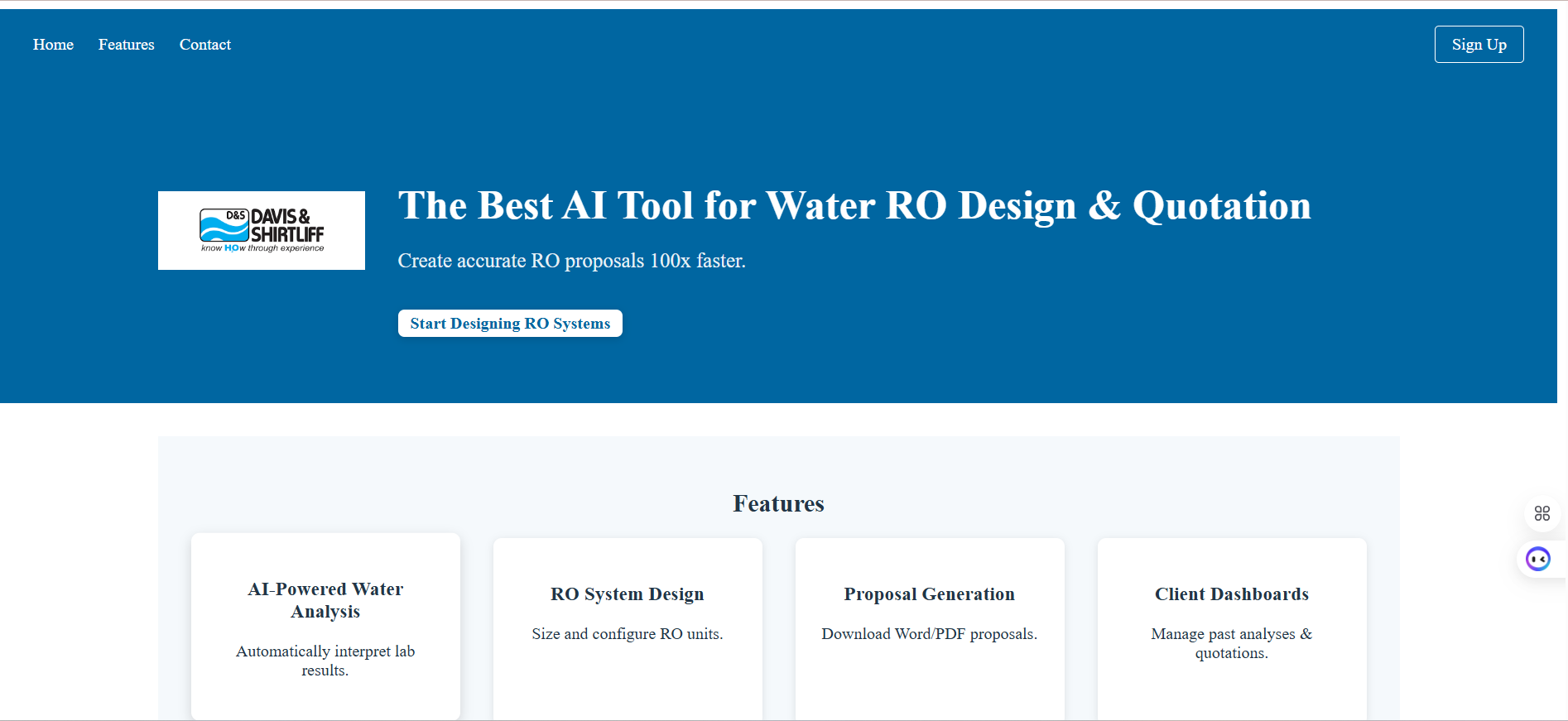Click Start Designing RO Systems button
The height and width of the screenshot is (721, 1568).
click(x=510, y=324)
